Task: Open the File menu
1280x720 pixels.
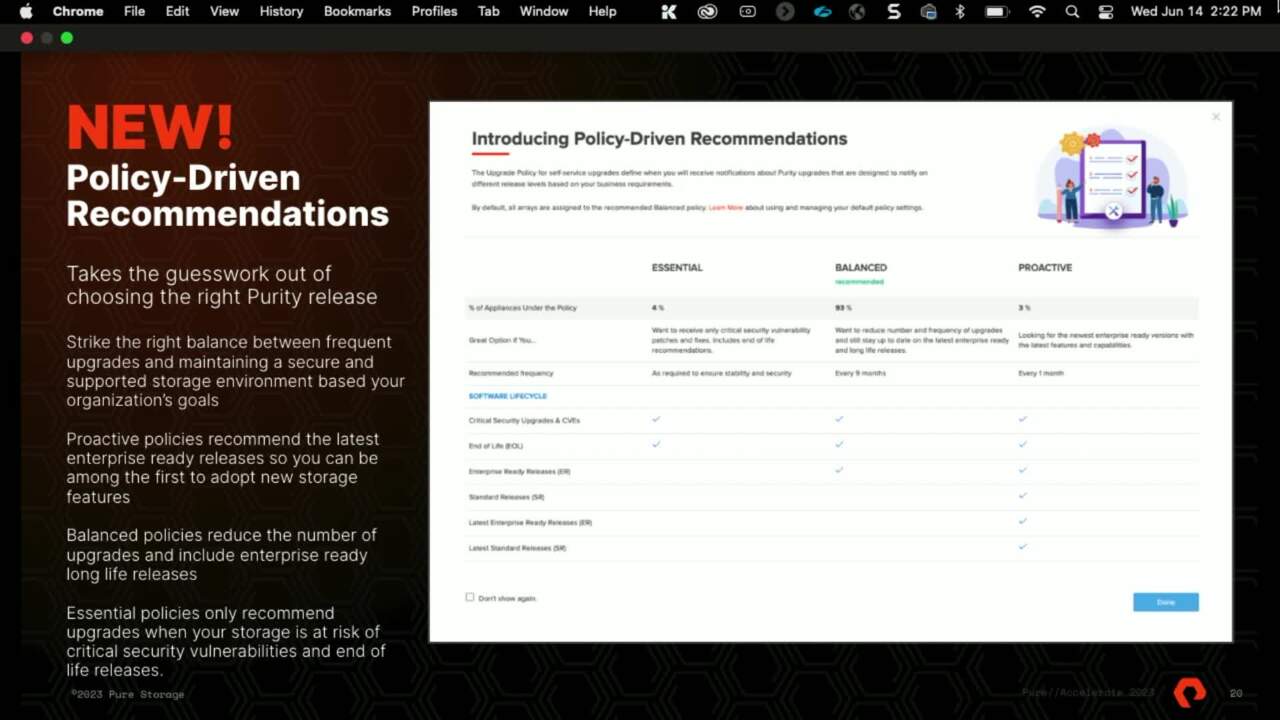Action: (x=134, y=11)
